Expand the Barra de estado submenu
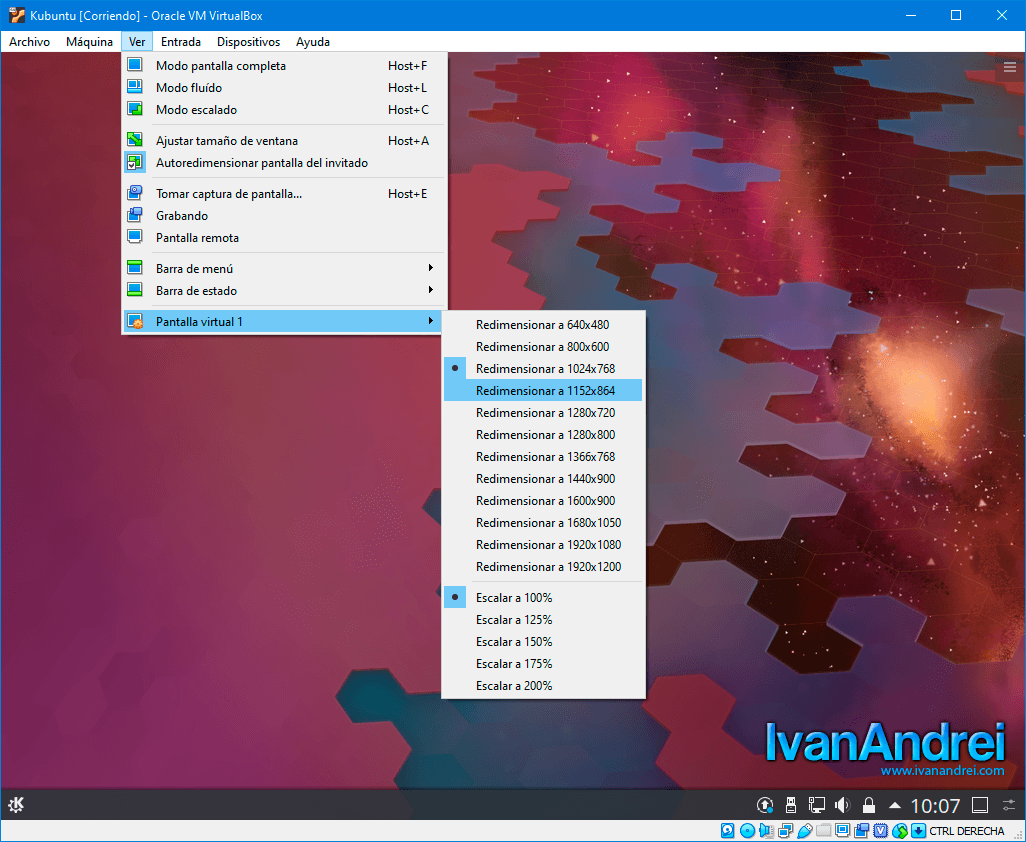The width and height of the screenshot is (1026, 842). [x=284, y=291]
